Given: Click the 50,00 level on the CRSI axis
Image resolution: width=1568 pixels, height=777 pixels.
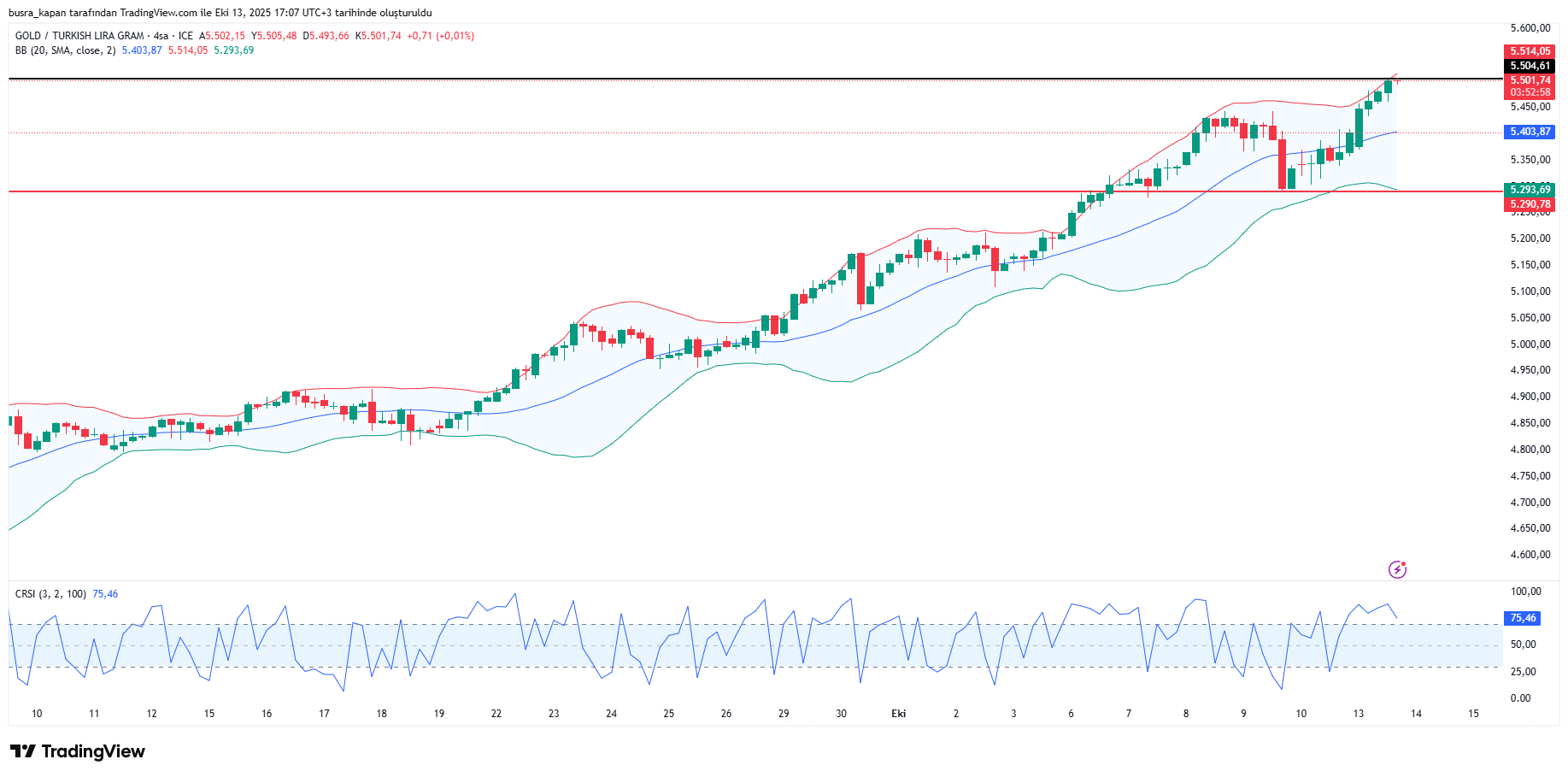Looking at the screenshot, I should [1523, 645].
